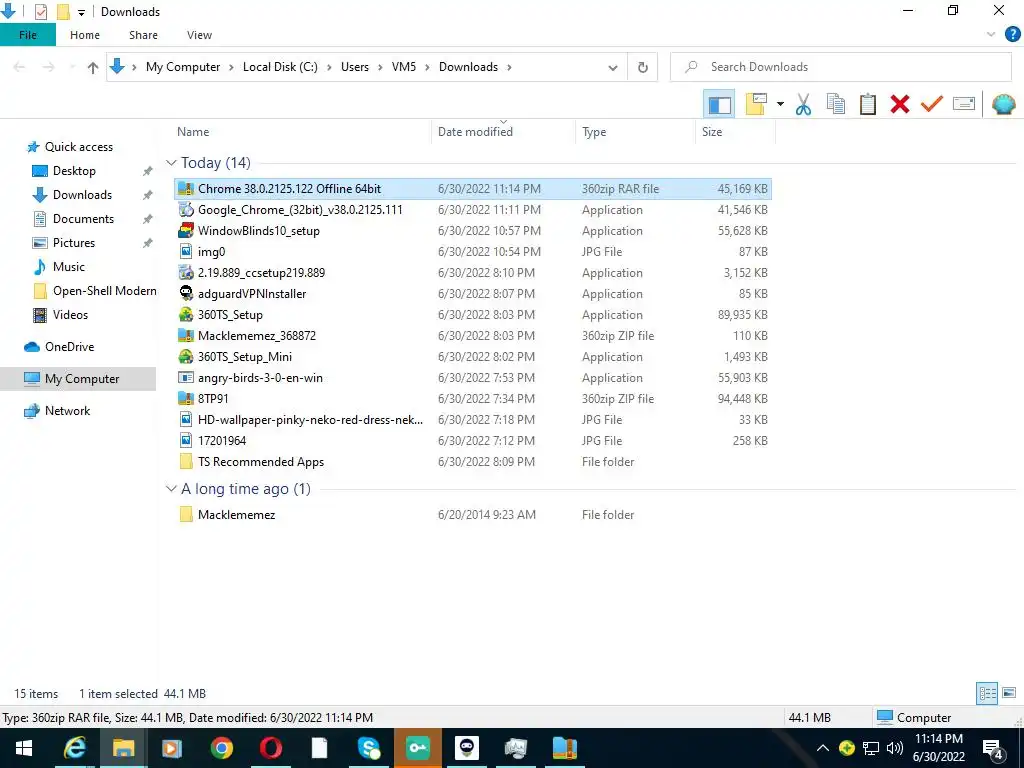Open the Home ribbon tab
Image resolution: width=1024 pixels, height=768 pixels.
tap(85, 35)
